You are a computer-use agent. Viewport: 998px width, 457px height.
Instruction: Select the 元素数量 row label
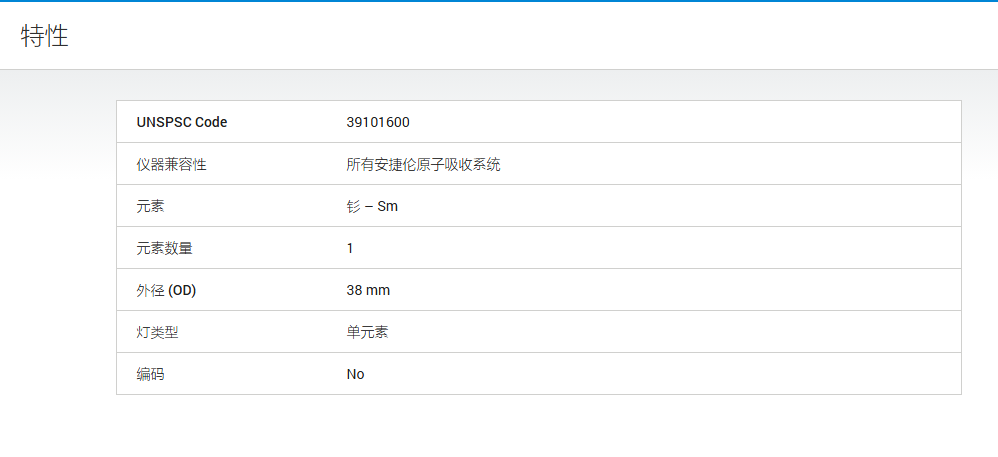point(164,249)
